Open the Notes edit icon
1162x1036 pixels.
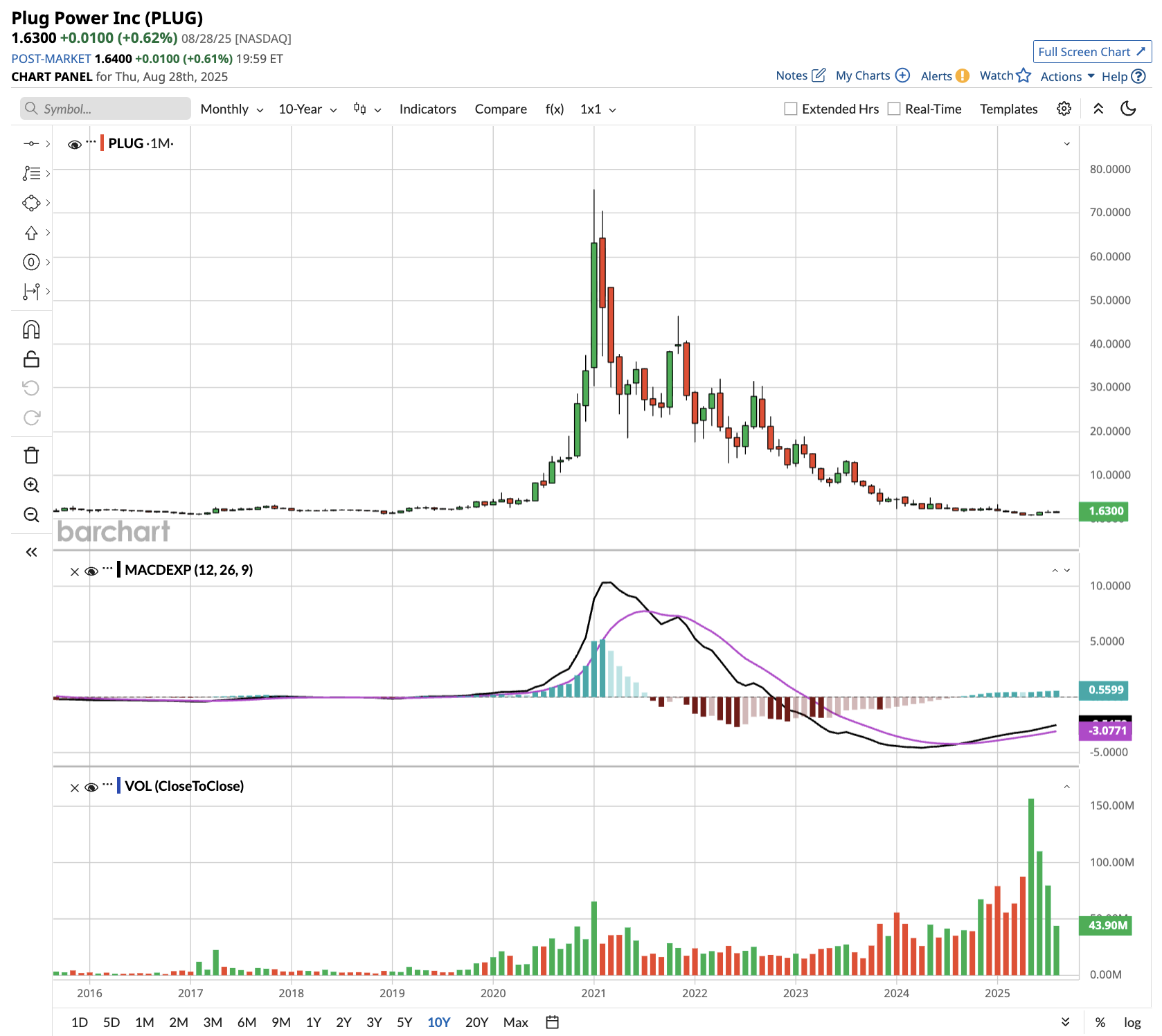click(x=819, y=75)
